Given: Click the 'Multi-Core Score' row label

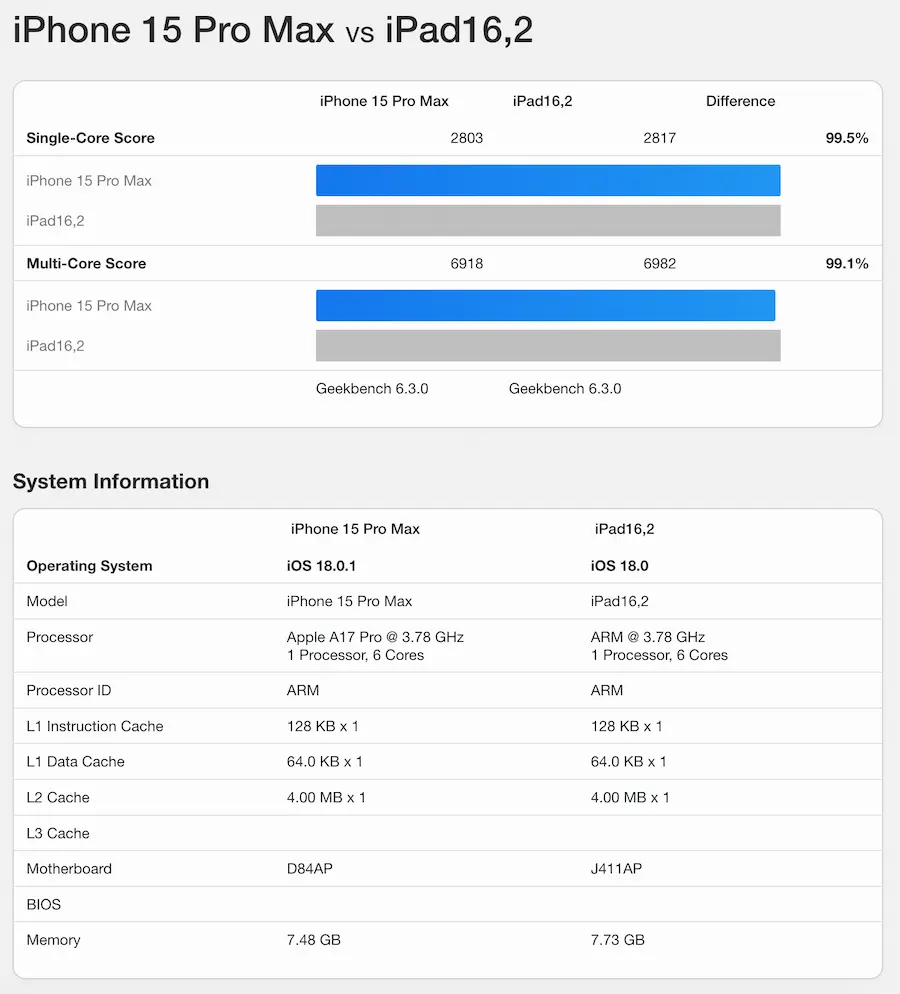Looking at the screenshot, I should tap(86, 264).
